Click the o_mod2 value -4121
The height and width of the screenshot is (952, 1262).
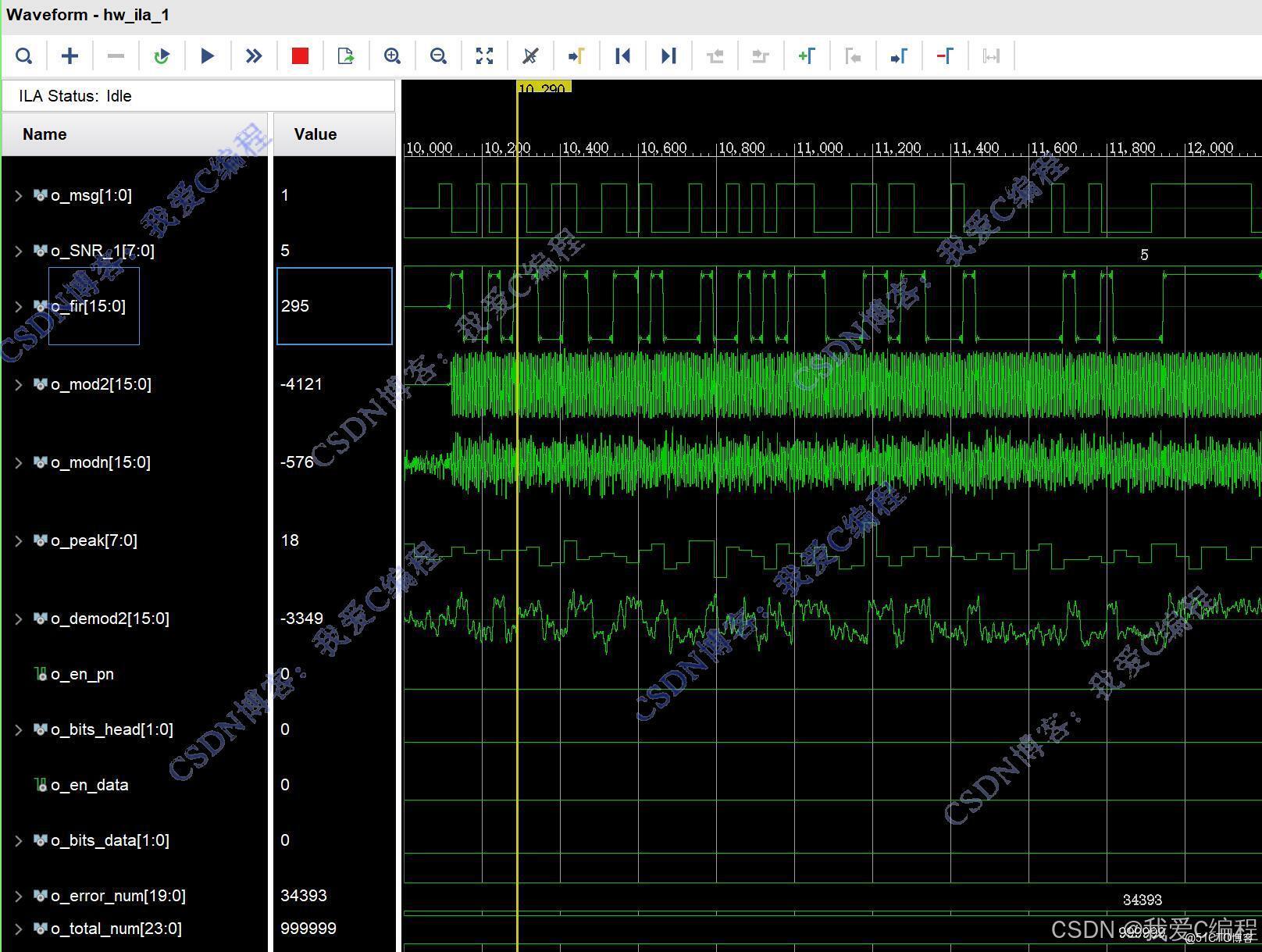(301, 384)
